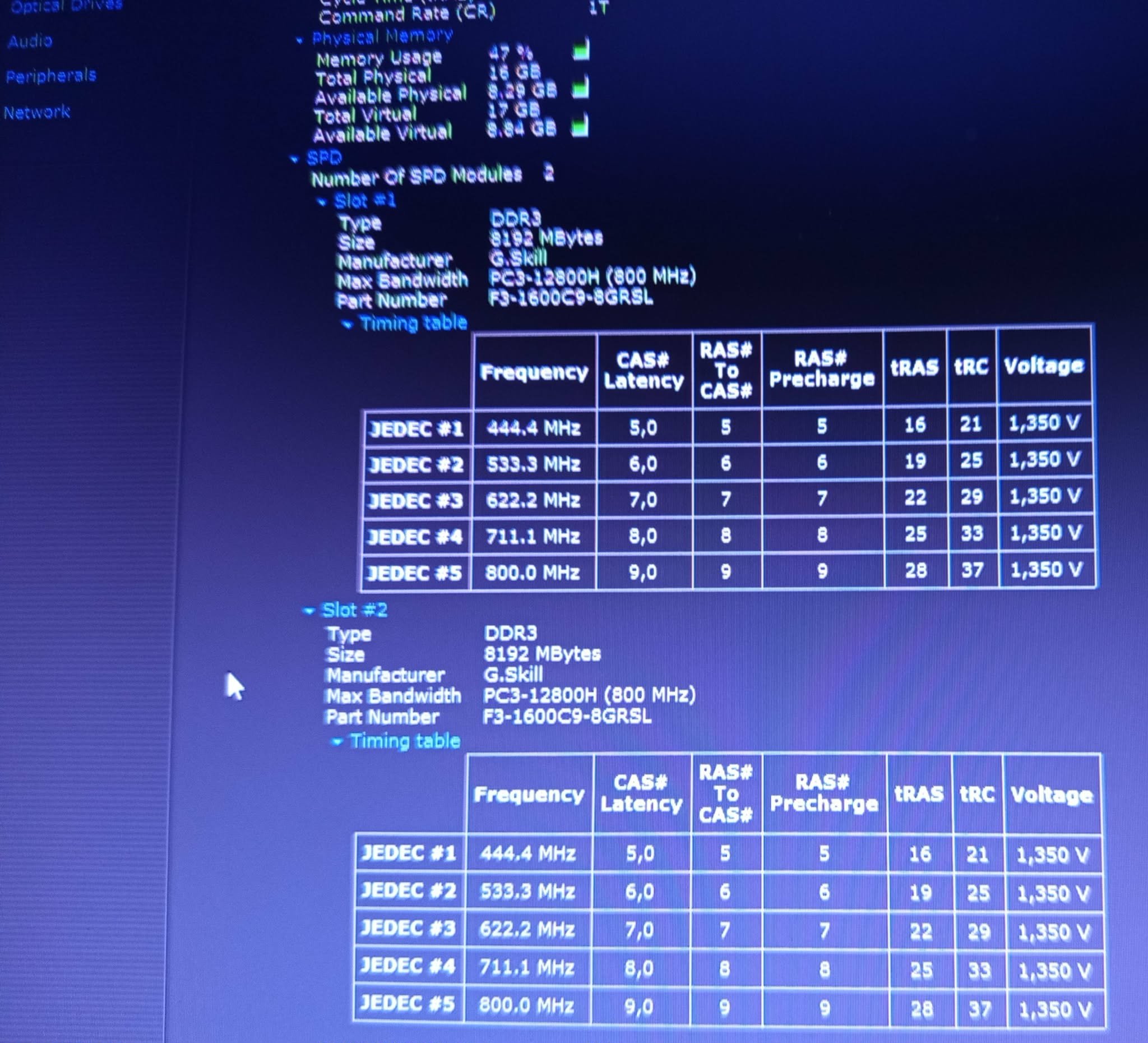Select Slot #1 part number F3-1600C9-8GRSL
This screenshot has height=1043, width=1148.
tap(571, 298)
